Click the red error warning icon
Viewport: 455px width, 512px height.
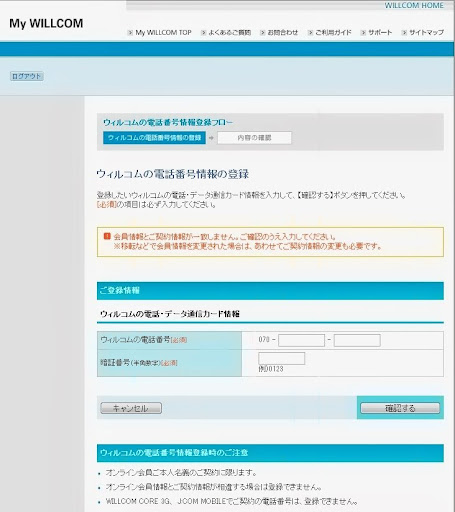click(x=107, y=236)
